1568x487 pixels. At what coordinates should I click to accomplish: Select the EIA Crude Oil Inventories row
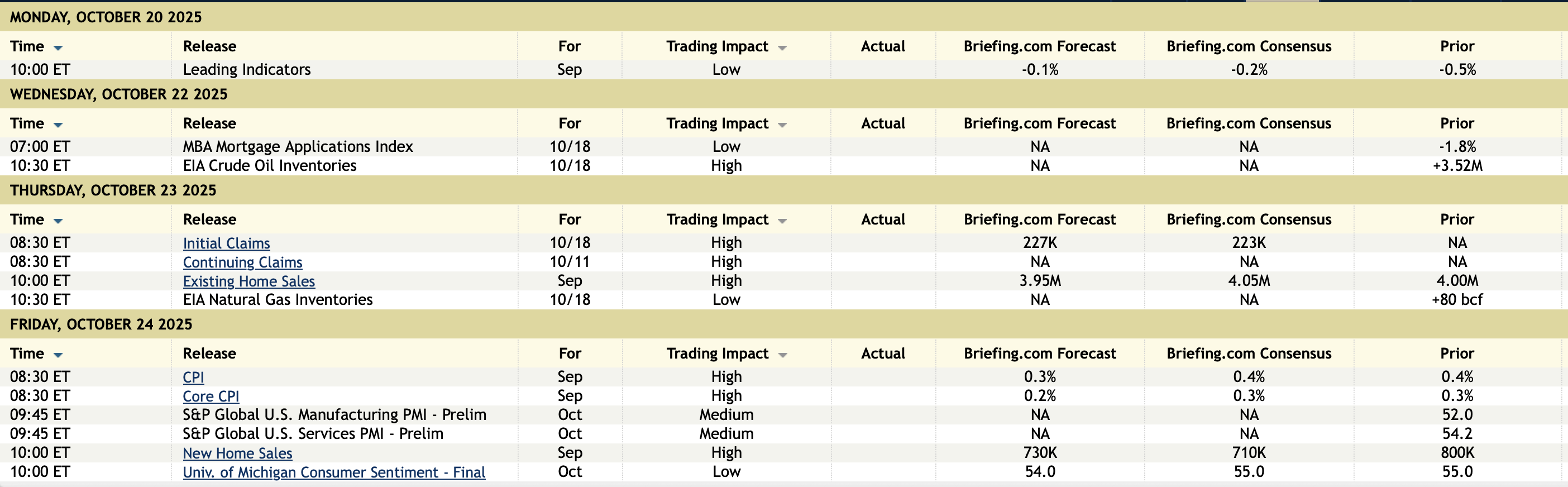click(270, 165)
